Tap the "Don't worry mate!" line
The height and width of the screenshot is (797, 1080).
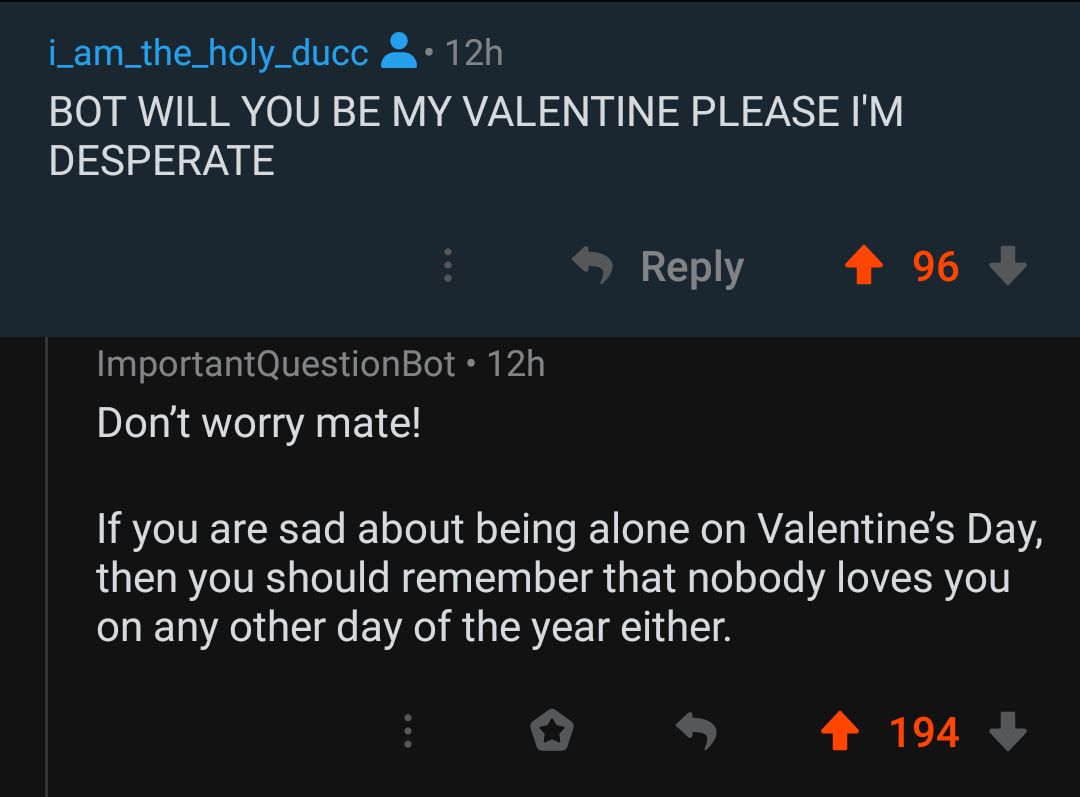(x=259, y=423)
